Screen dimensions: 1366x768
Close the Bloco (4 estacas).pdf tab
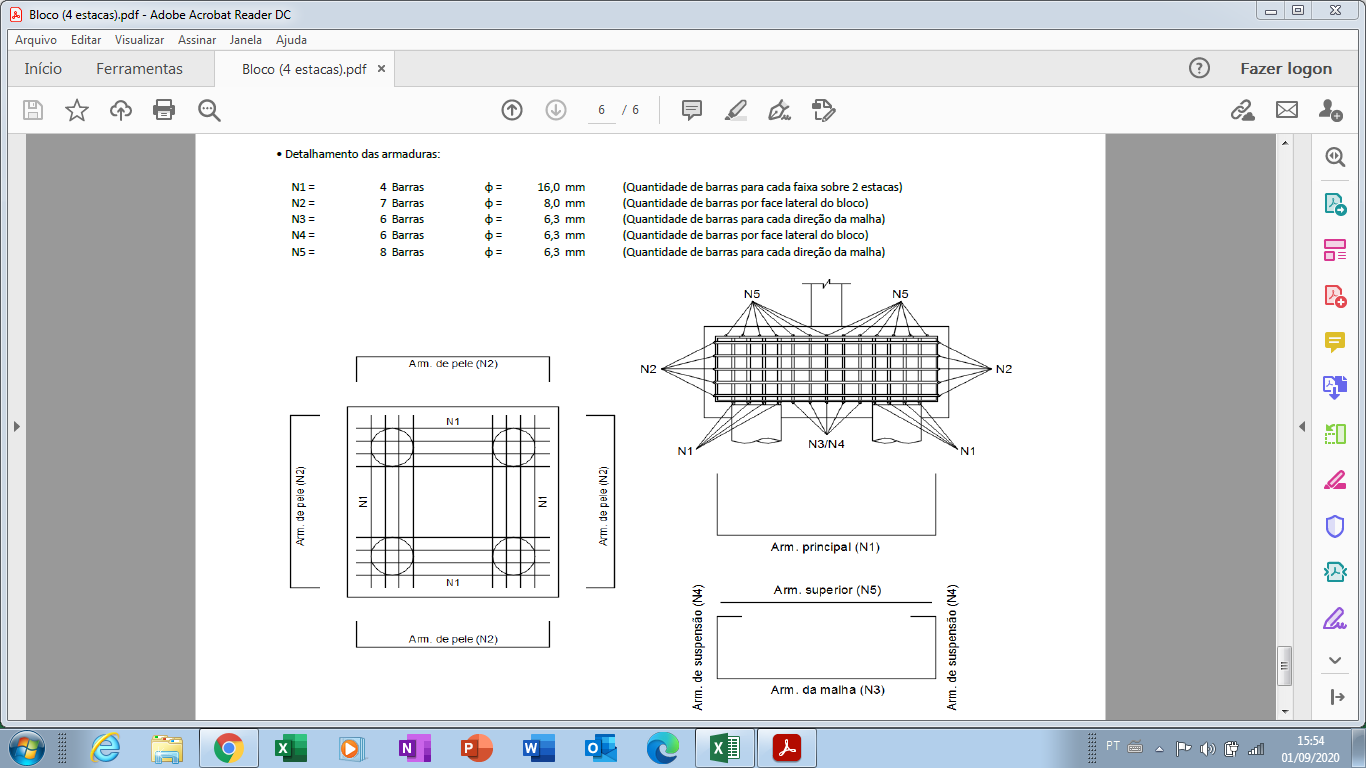[382, 69]
